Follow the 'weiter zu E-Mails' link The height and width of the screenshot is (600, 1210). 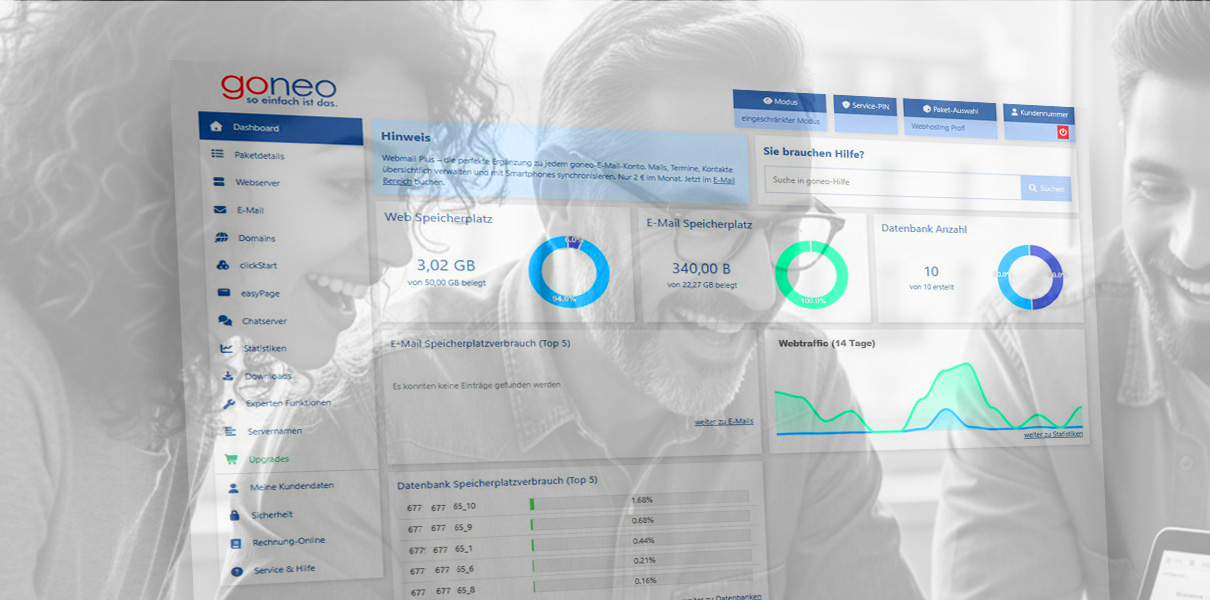tap(724, 422)
